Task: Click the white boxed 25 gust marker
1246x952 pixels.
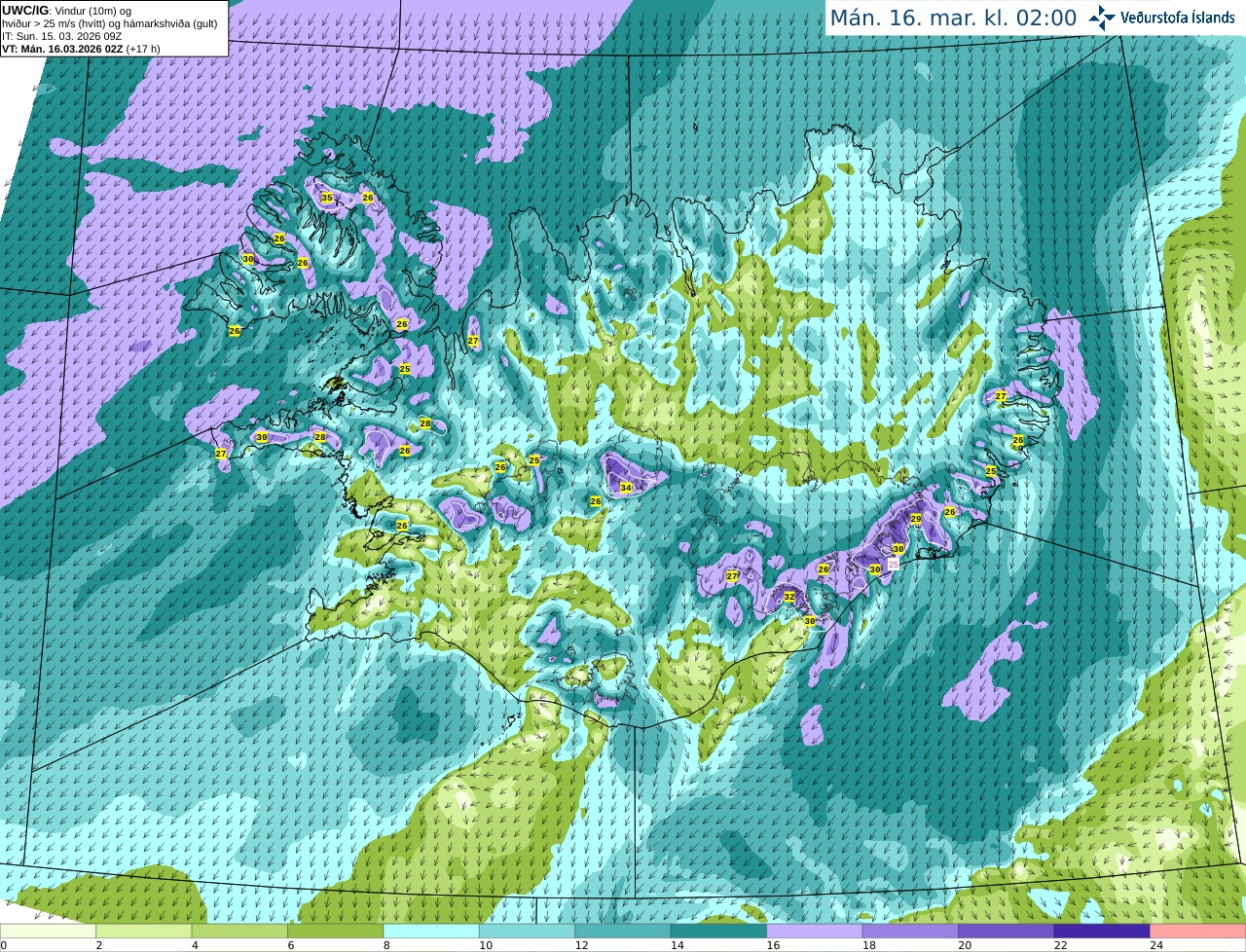Action: point(894,564)
